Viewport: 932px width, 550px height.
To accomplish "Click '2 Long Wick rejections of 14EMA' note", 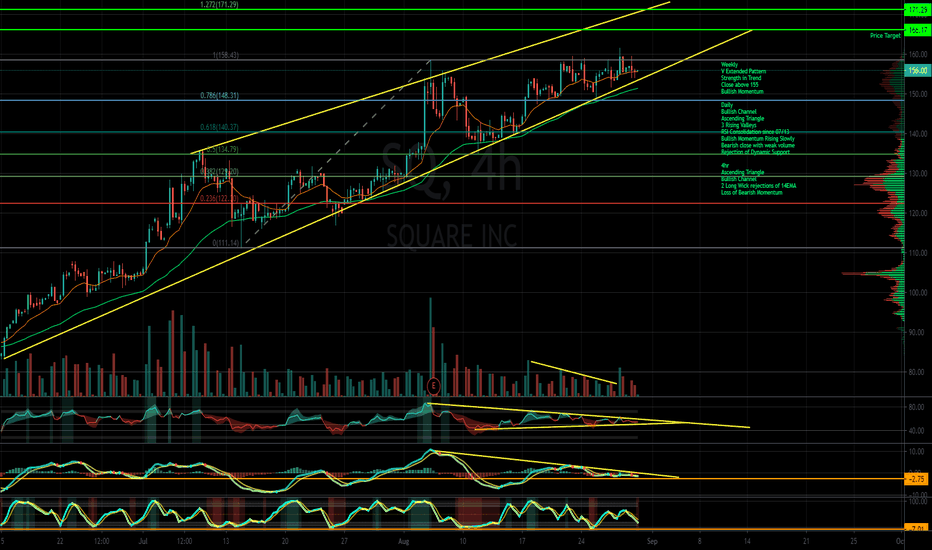I will pos(758,186).
